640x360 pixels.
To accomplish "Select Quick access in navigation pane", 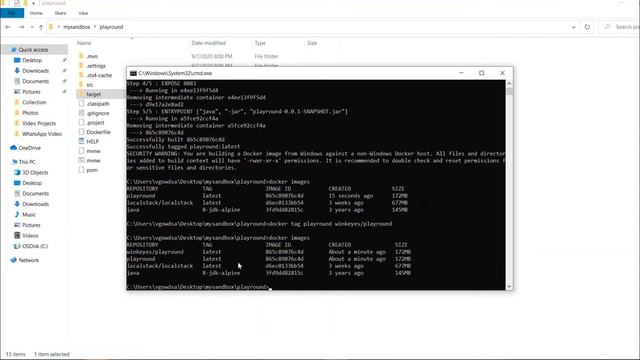I will click(34, 49).
